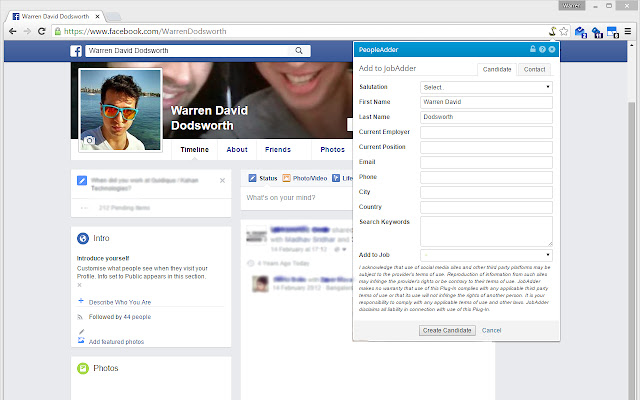Close the PeopleAdder panel

coord(552,49)
